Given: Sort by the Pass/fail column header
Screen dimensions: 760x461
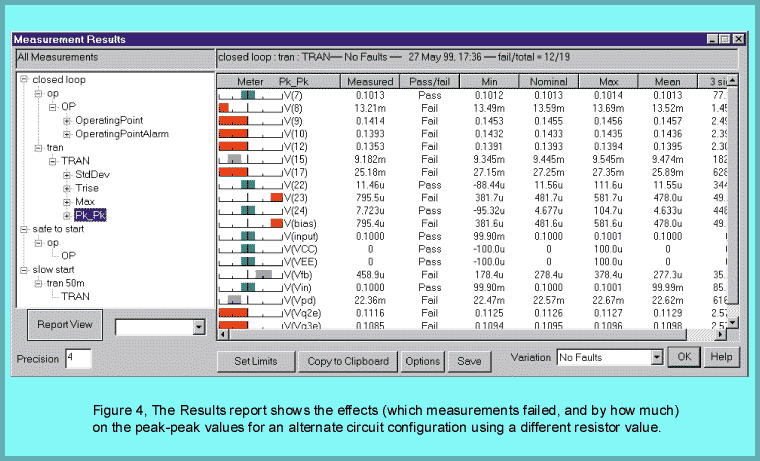Looking at the screenshot, I should tap(428, 80).
